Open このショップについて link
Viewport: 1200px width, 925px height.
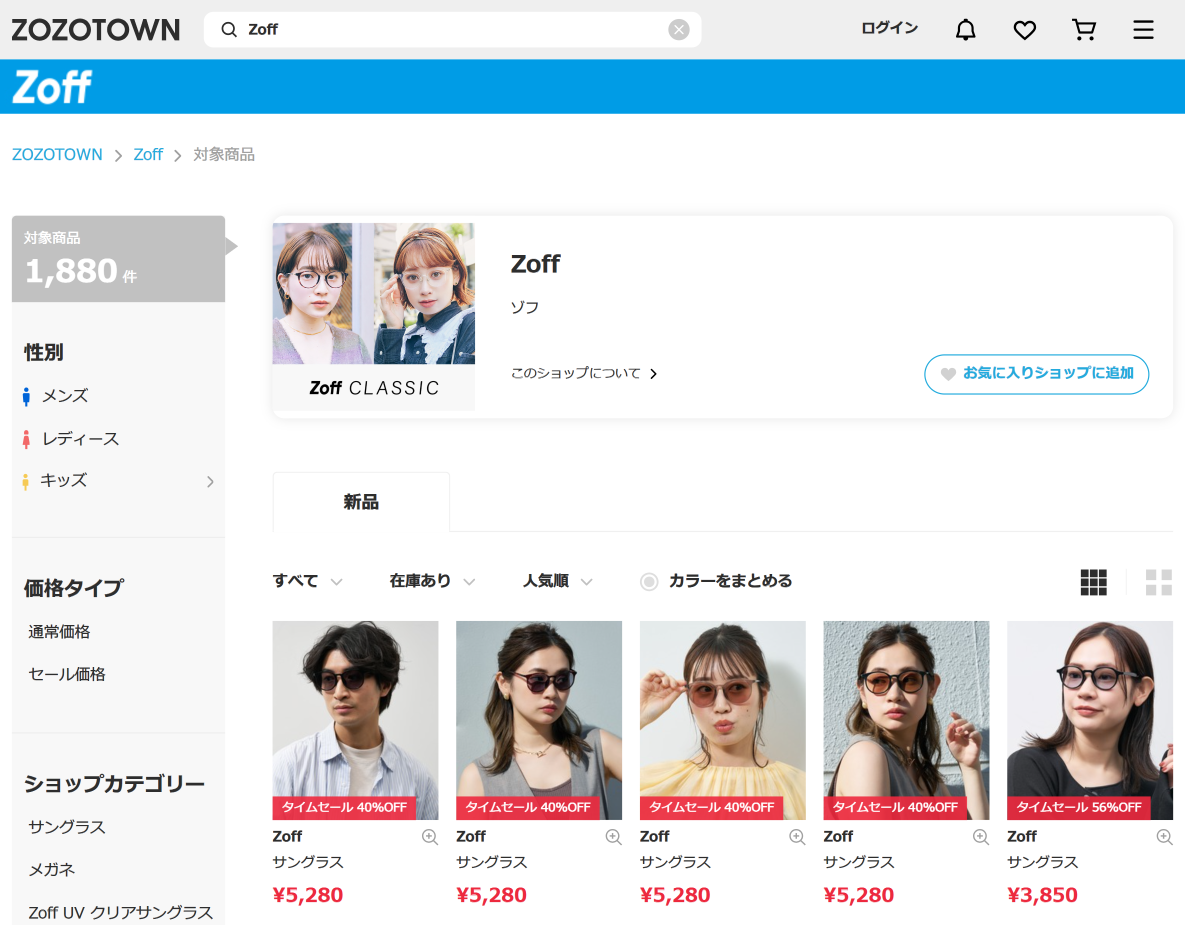click(x=584, y=374)
